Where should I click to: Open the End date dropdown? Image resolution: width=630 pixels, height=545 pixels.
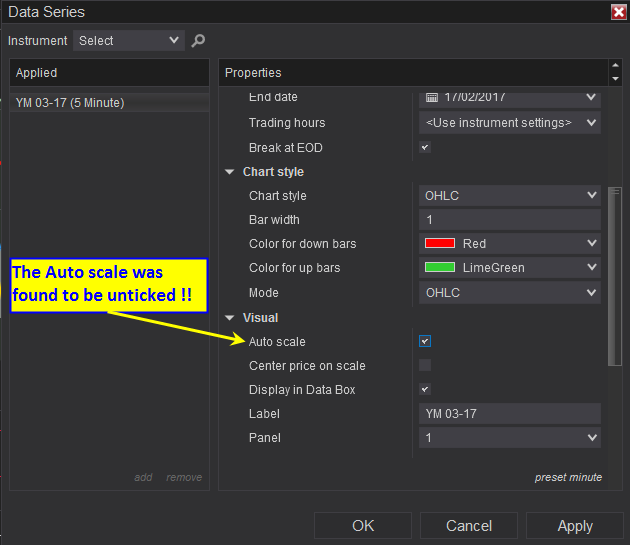(510, 98)
